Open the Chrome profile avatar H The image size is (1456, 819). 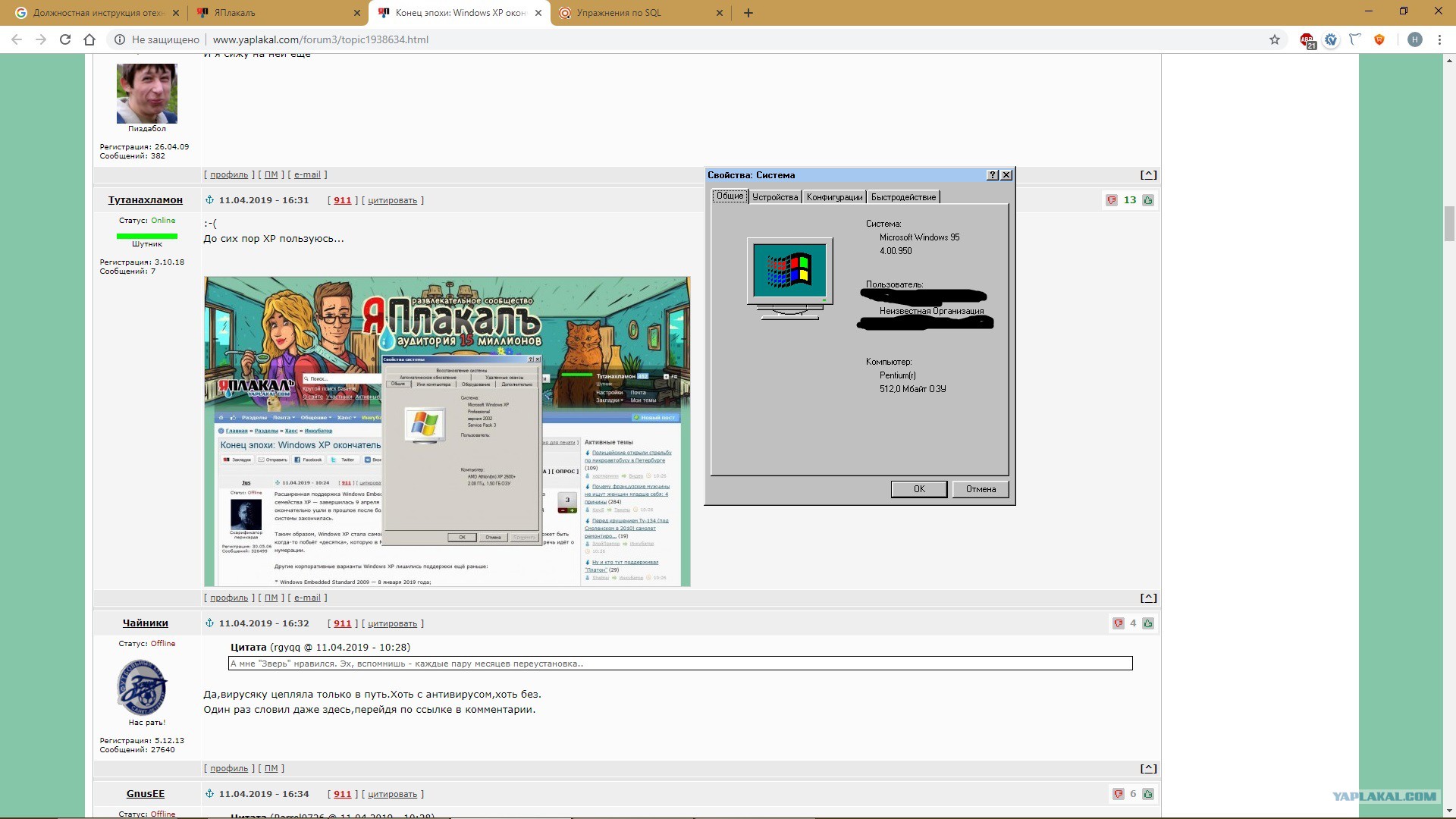[x=1415, y=39]
